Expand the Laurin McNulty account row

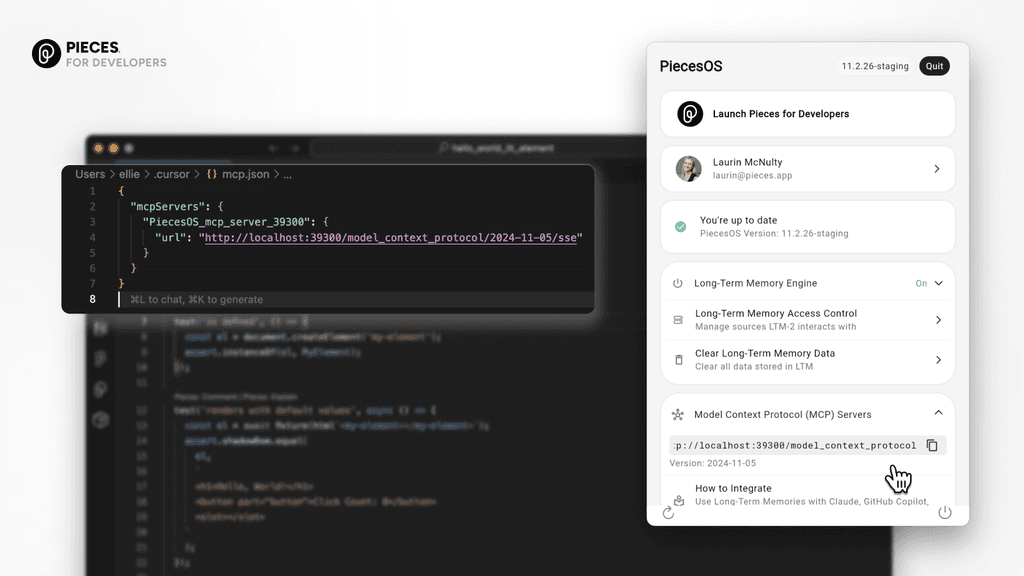(937, 168)
